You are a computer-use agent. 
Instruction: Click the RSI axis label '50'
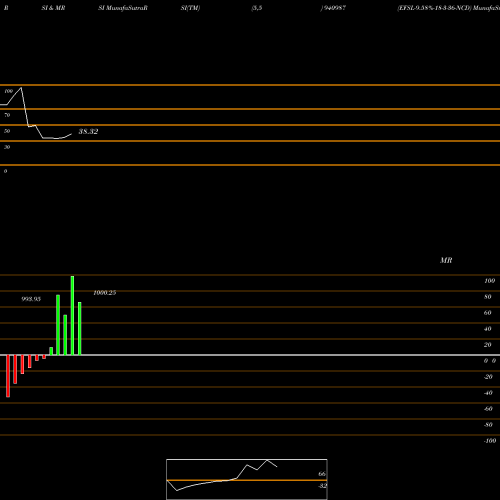pyautogui.click(x=7, y=131)
